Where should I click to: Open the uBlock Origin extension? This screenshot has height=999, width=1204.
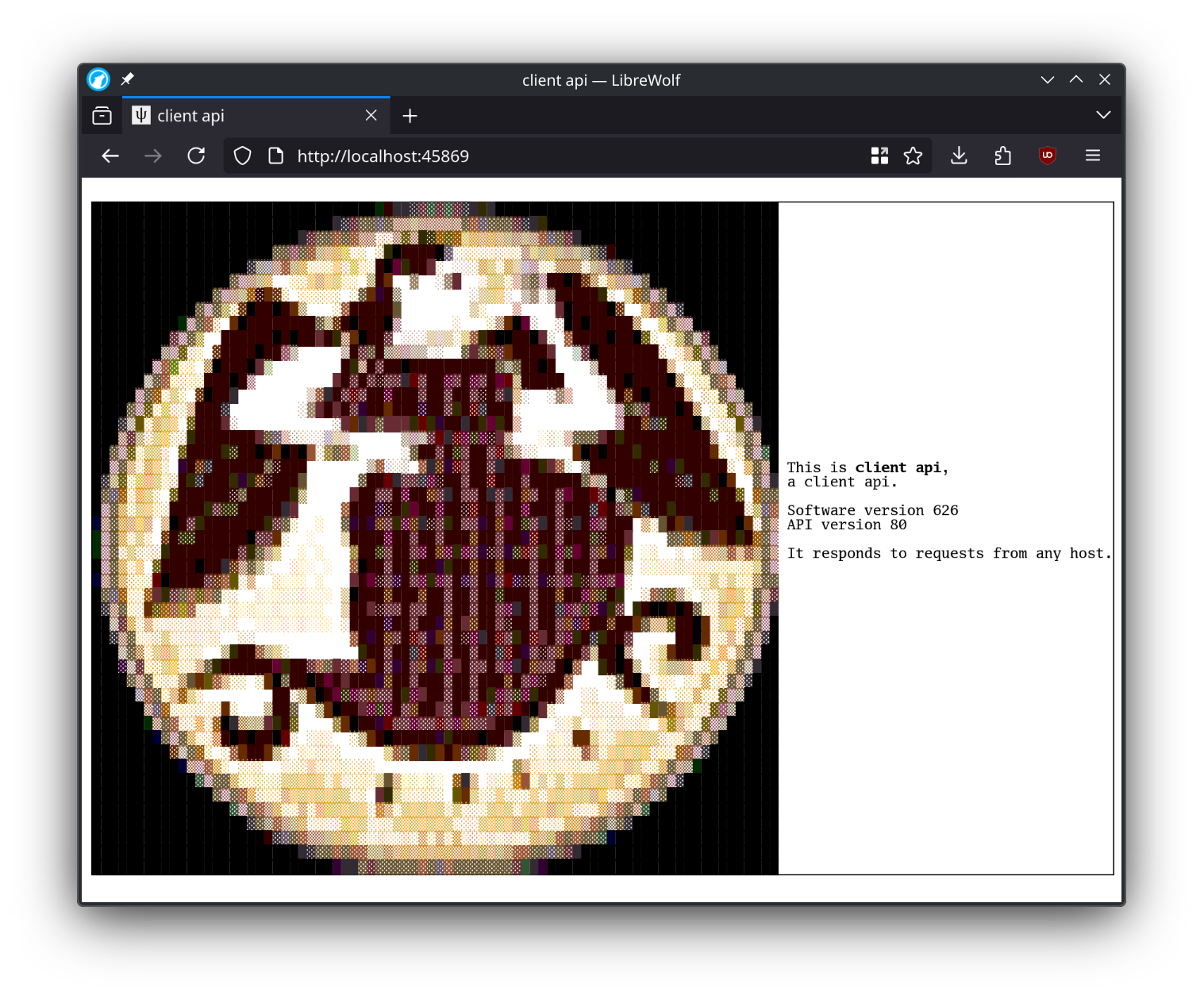[x=1047, y=156]
